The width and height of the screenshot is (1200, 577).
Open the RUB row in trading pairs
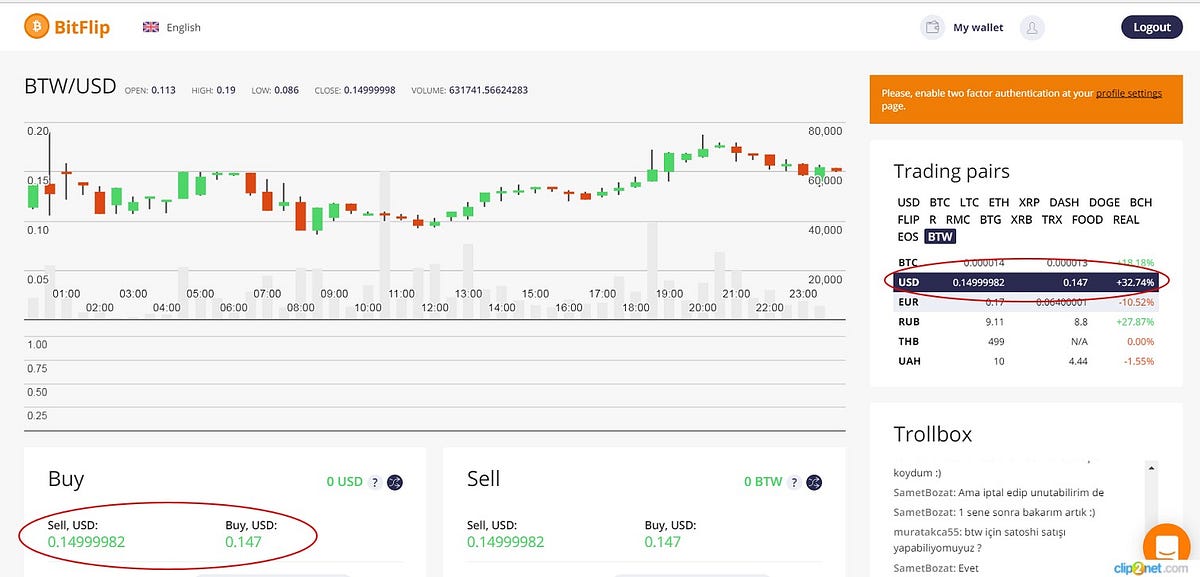1027,322
